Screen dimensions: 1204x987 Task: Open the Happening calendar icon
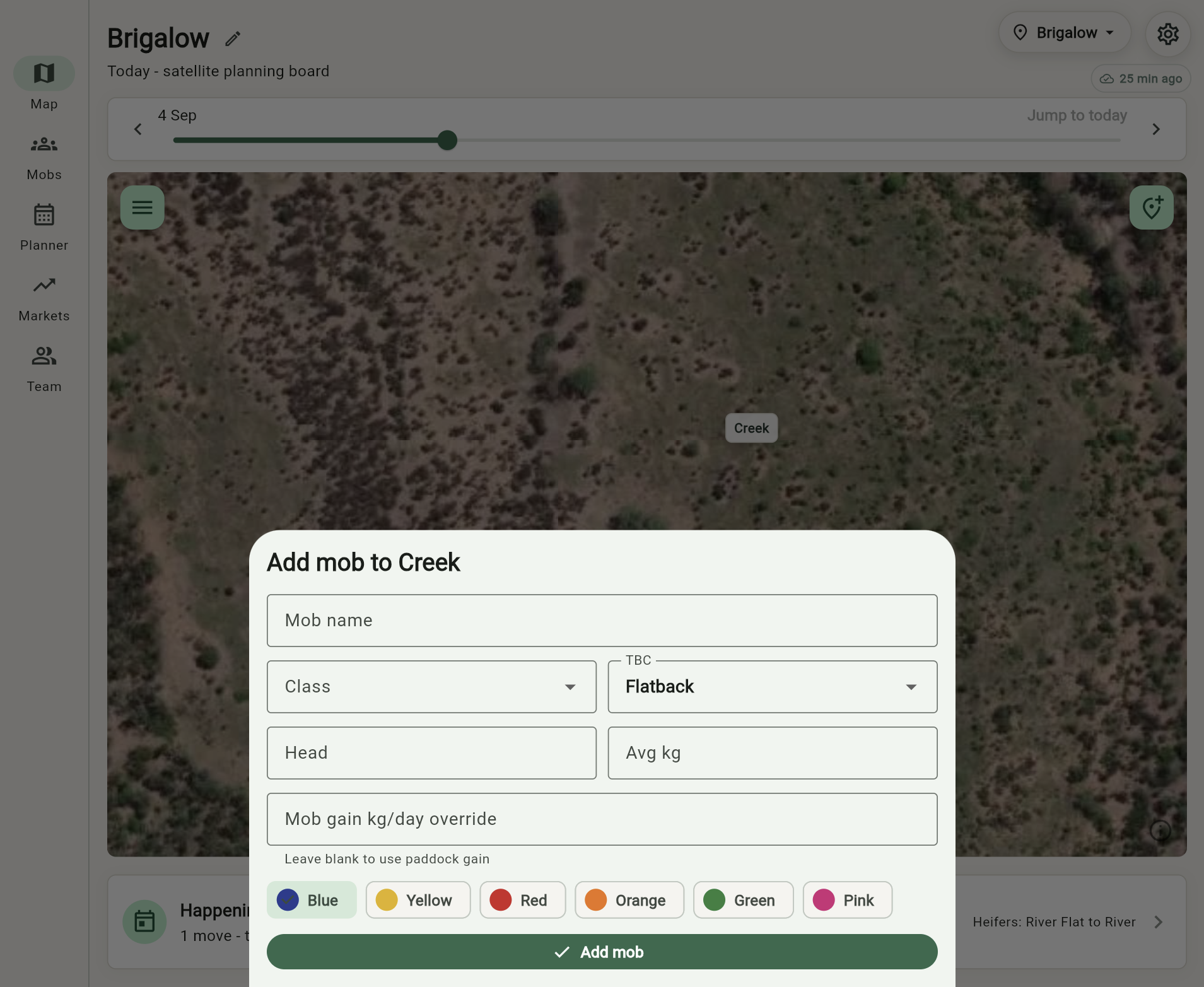[x=144, y=921]
